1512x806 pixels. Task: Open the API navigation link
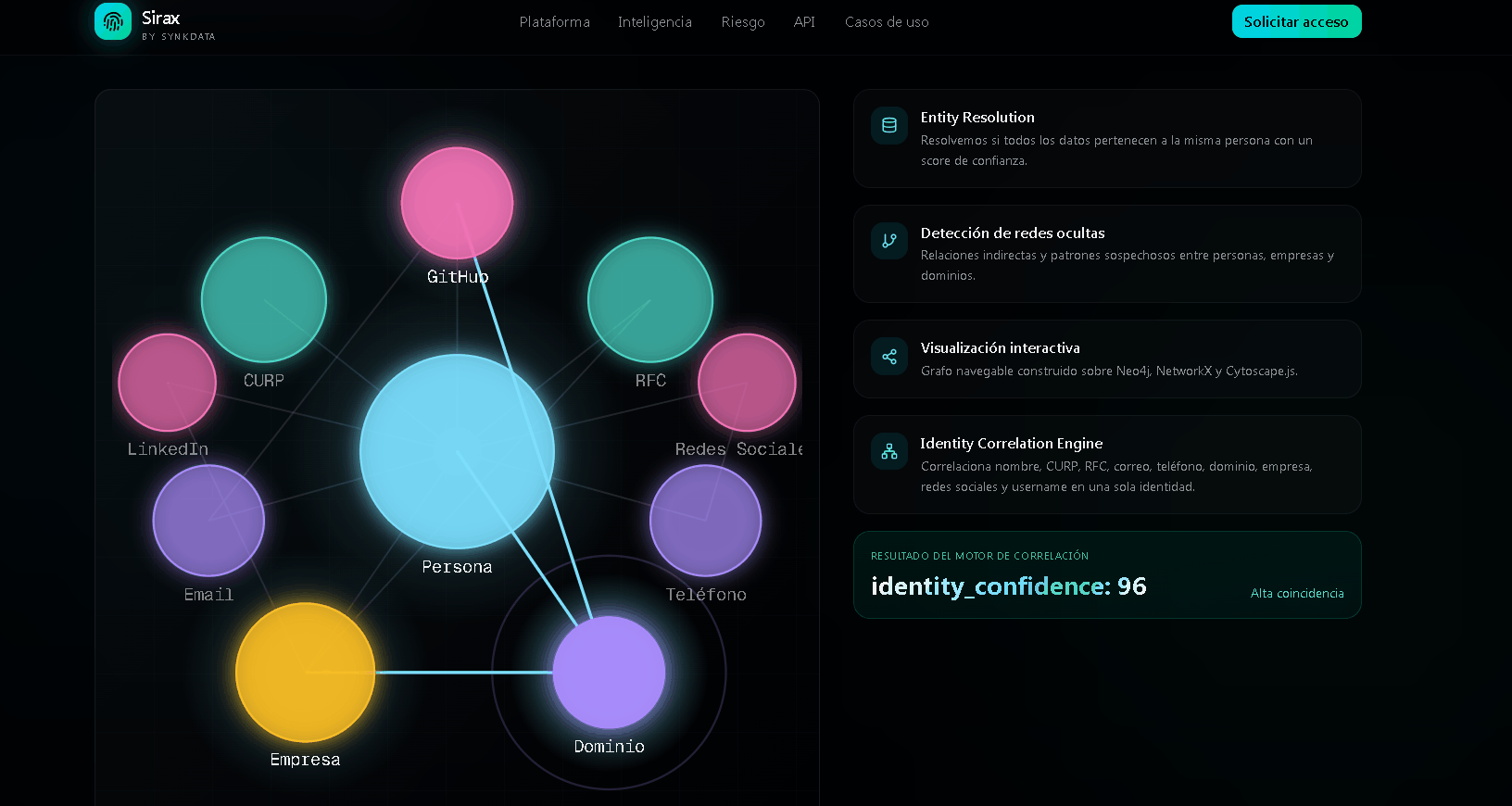(x=804, y=21)
